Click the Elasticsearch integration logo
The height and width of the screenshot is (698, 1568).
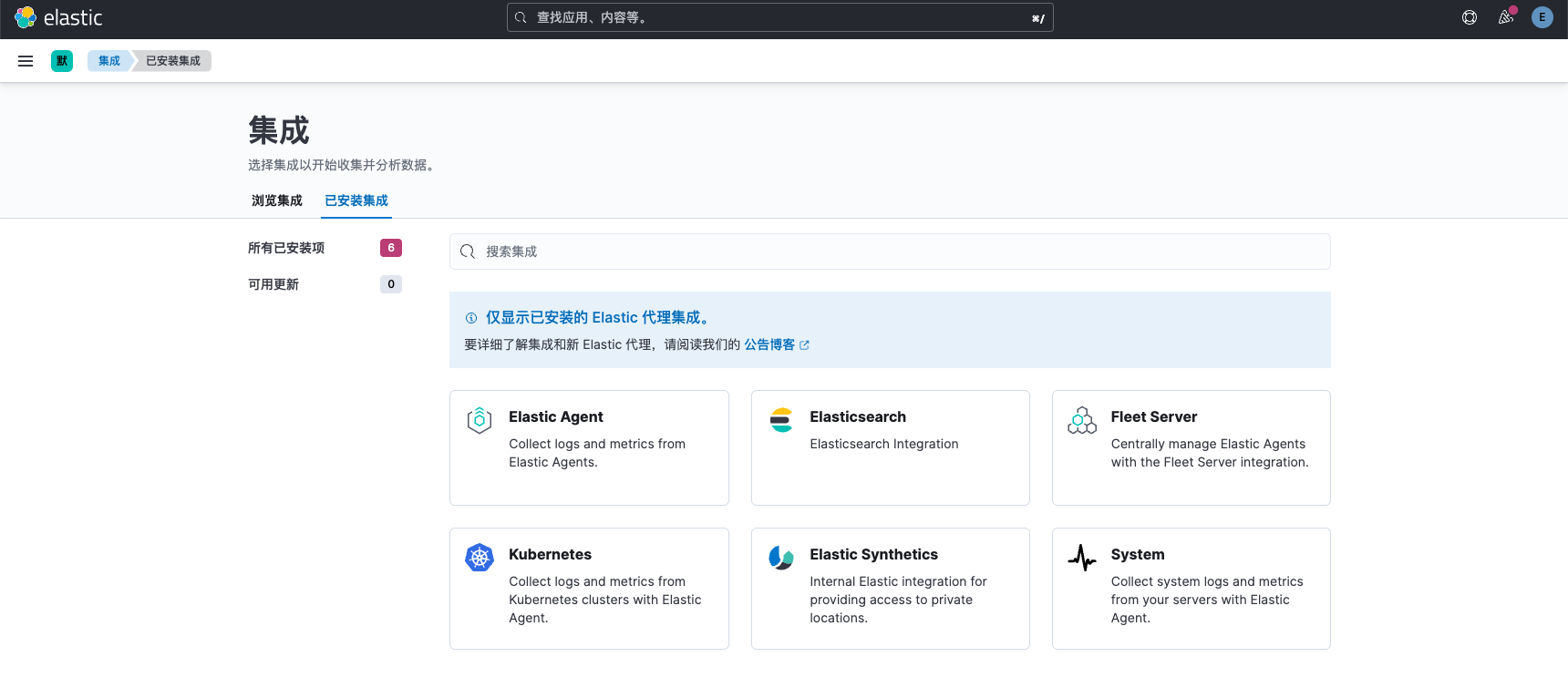pyautogui.click(x=781, y=420)
